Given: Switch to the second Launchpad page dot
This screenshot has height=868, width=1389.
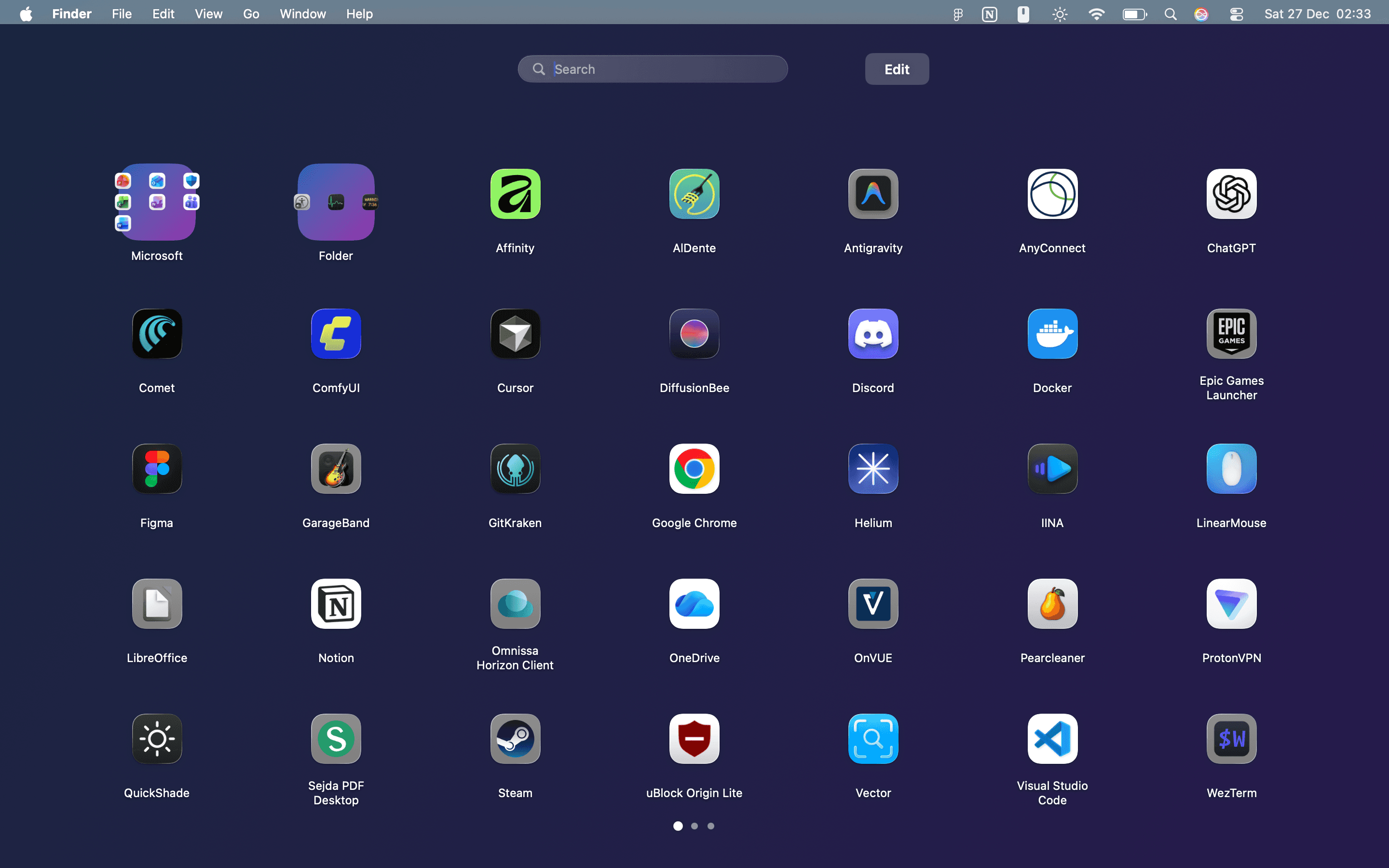Looking at the screenshot, I should [694, 826].
